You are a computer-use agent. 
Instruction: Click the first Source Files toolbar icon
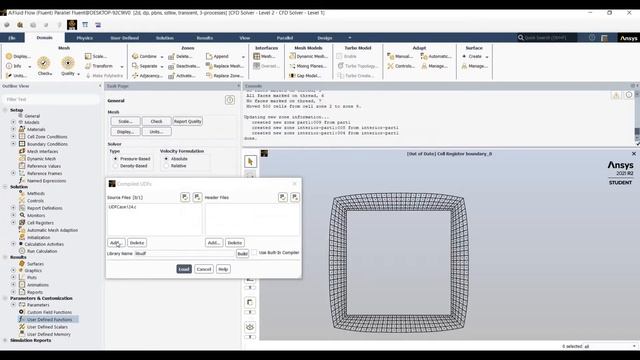tap(185, 197)
